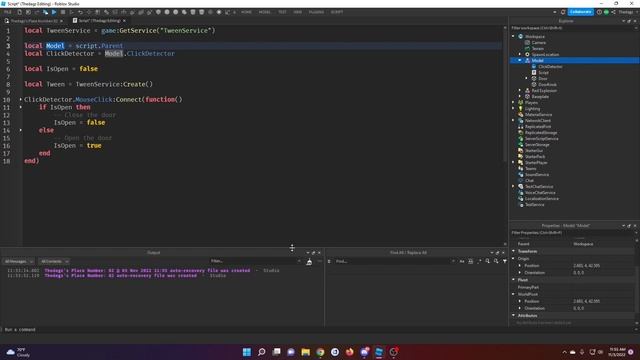Expand Origin Position in Properties

[x=520, y=265]
